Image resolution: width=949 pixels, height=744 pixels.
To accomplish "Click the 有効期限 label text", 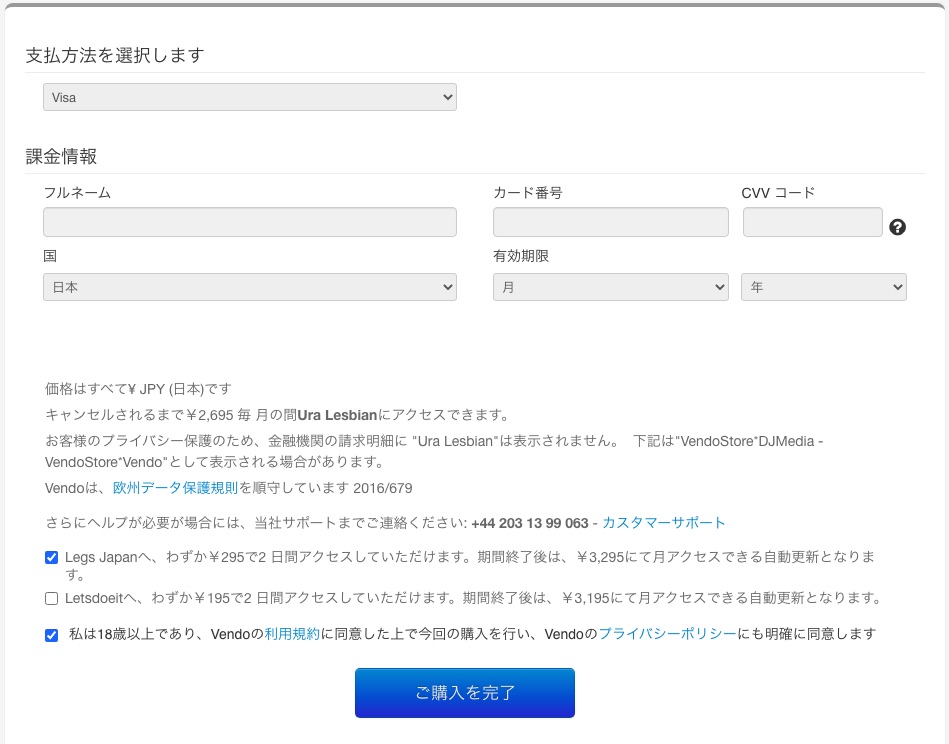I will tap(521, 257).
